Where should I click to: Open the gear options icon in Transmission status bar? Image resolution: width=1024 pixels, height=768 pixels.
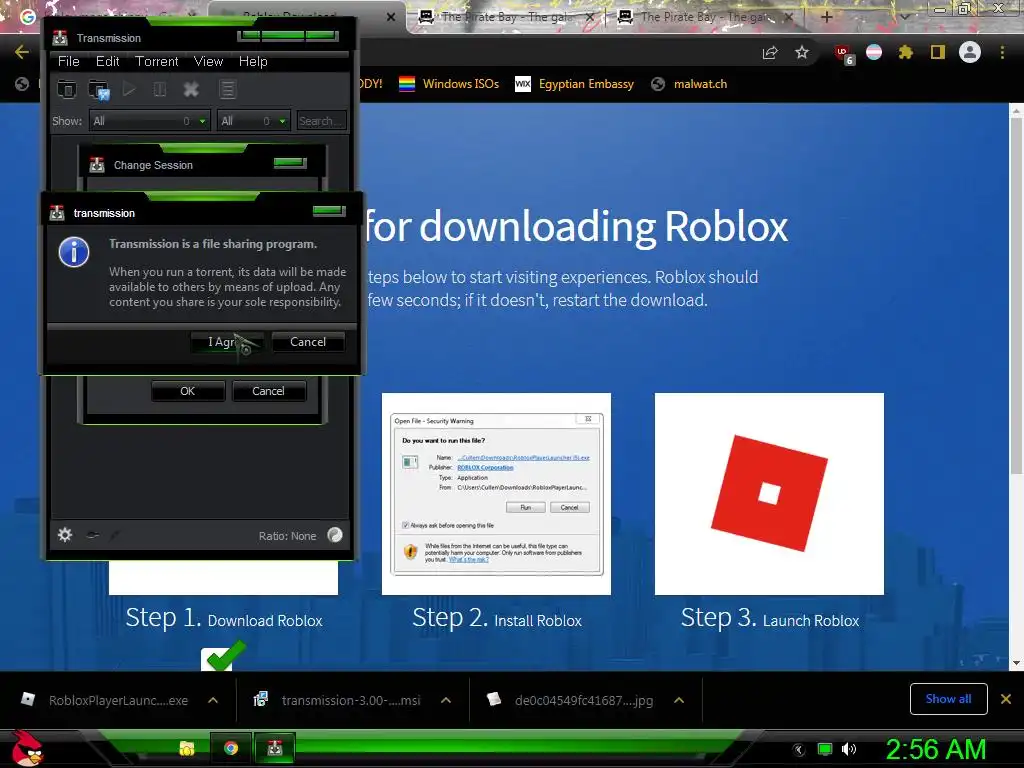click(x=65, y=535)
